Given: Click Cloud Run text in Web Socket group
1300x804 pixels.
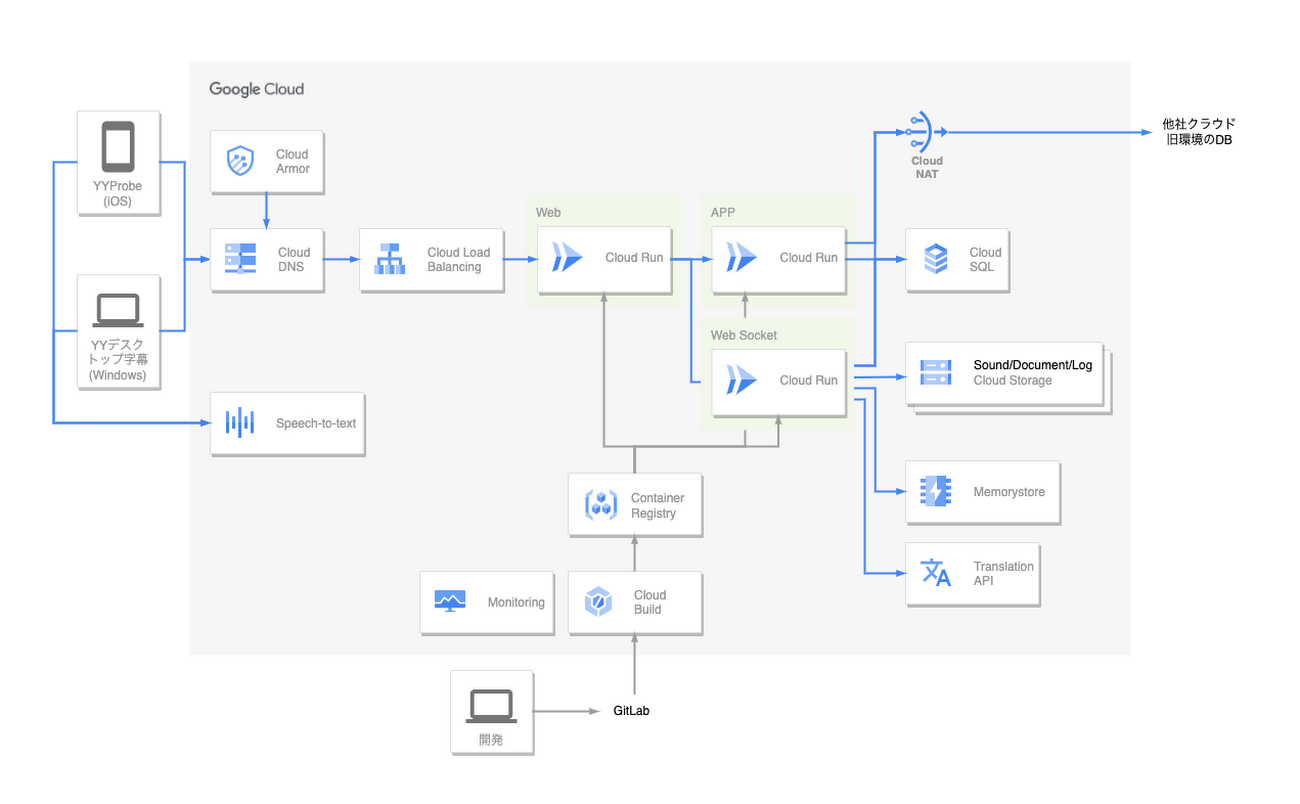Looking at the screenshot, I should [x=809, y=380].
